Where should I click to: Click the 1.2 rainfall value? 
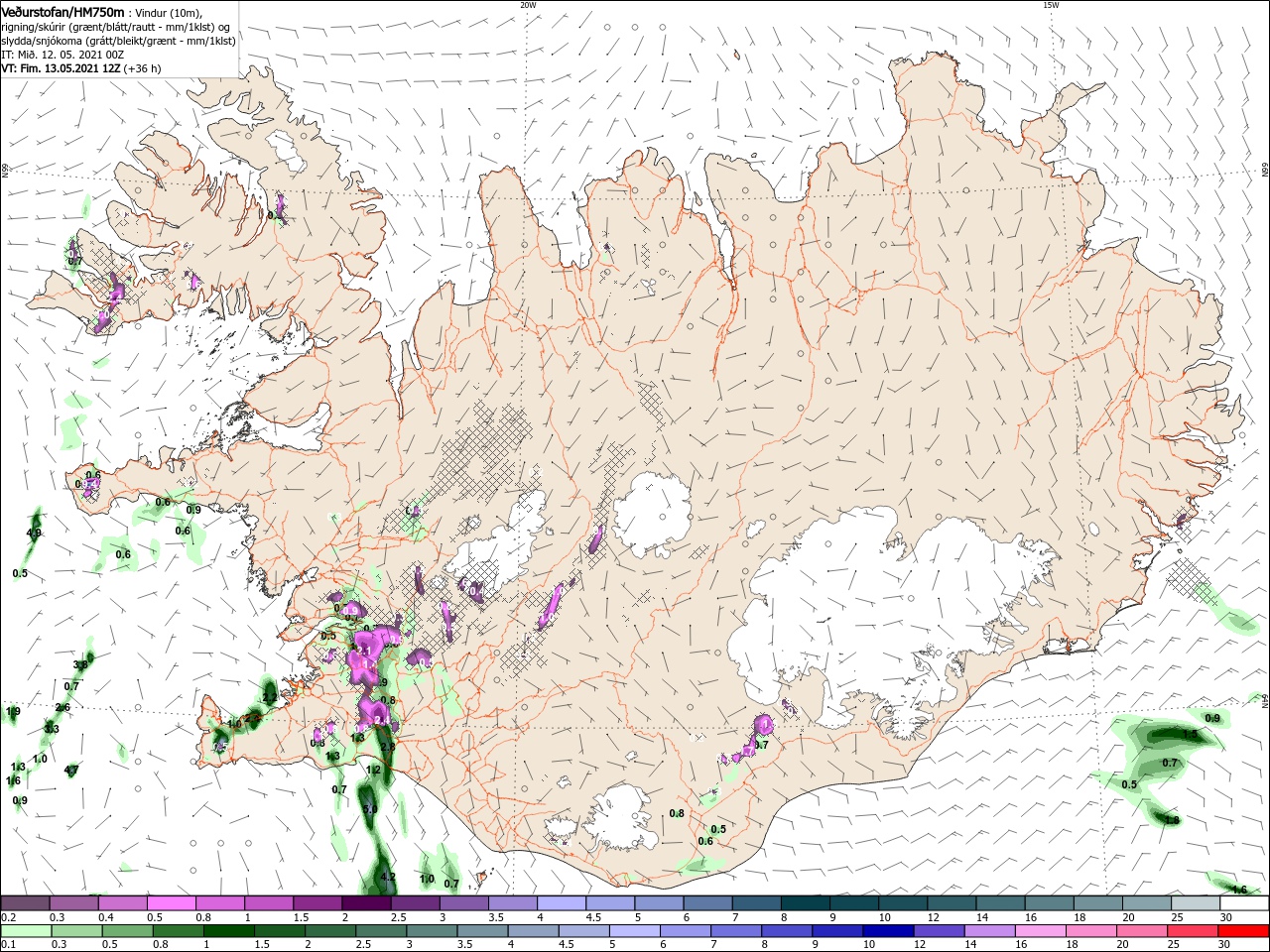(374, 770)
